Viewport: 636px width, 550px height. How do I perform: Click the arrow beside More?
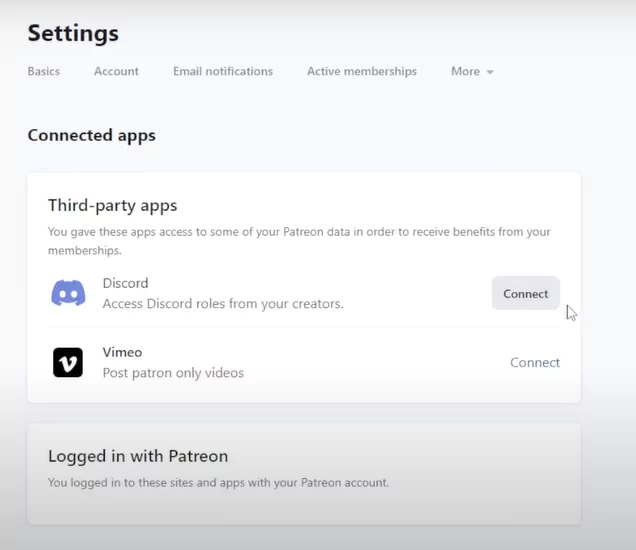click(x=490, y=72)
